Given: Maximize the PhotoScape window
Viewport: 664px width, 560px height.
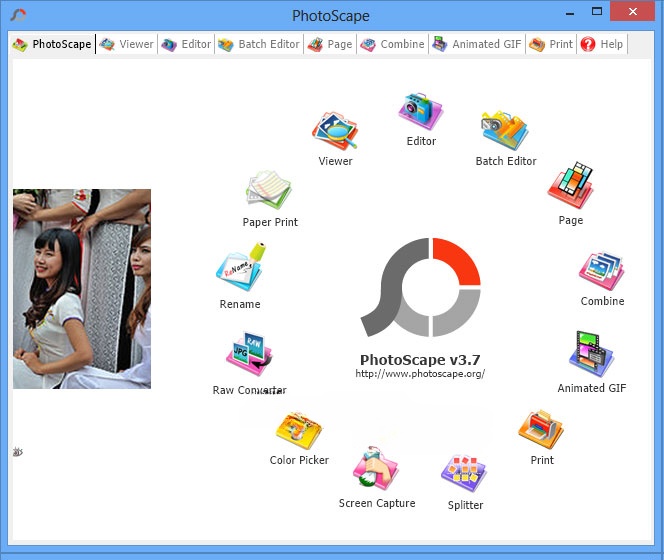Looking at the screenshot, I should click(597, 12).
